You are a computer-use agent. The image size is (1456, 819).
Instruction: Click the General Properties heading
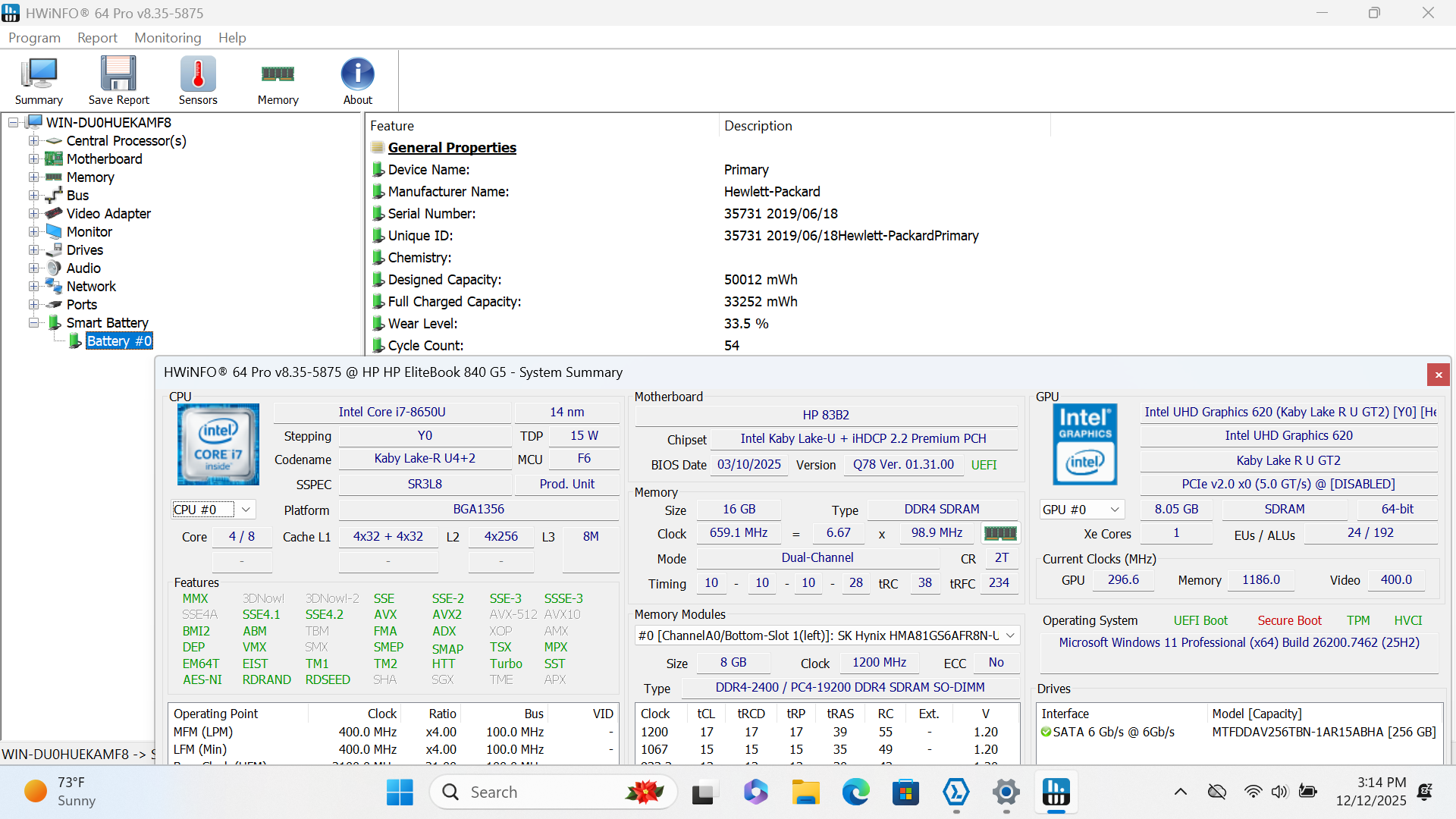(452, 148)
